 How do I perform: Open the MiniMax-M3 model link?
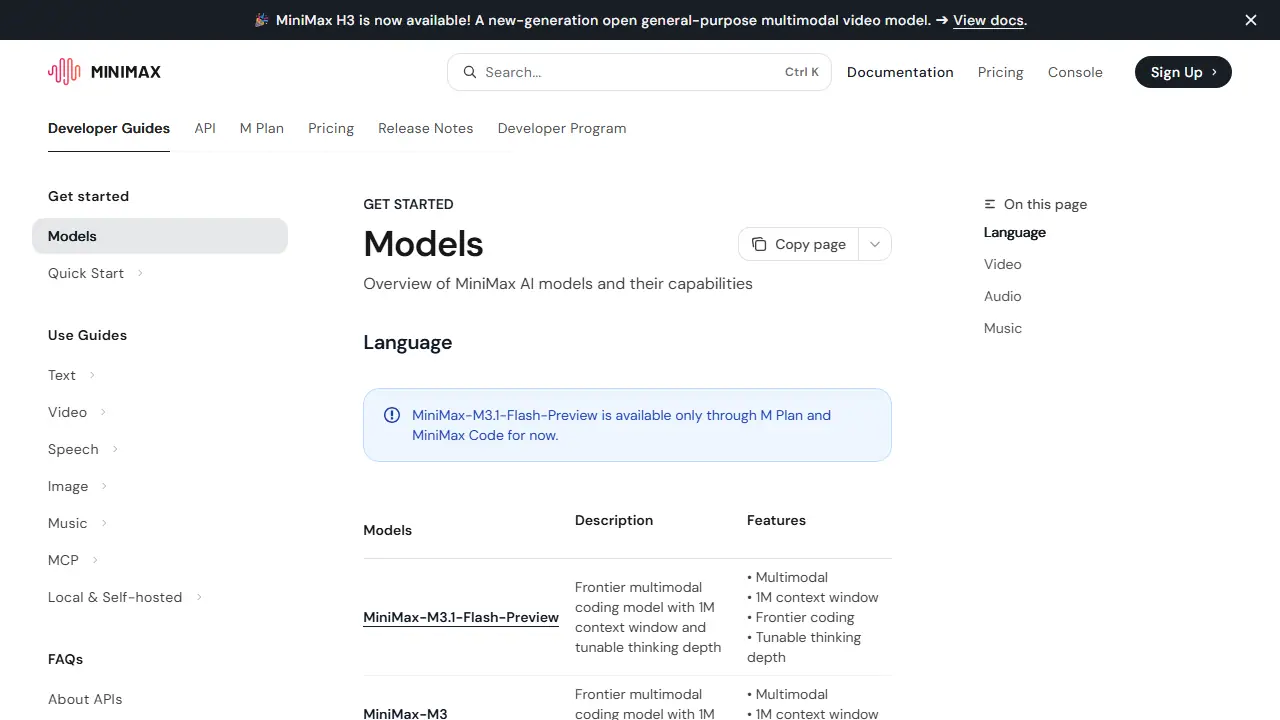click(405, 713)
